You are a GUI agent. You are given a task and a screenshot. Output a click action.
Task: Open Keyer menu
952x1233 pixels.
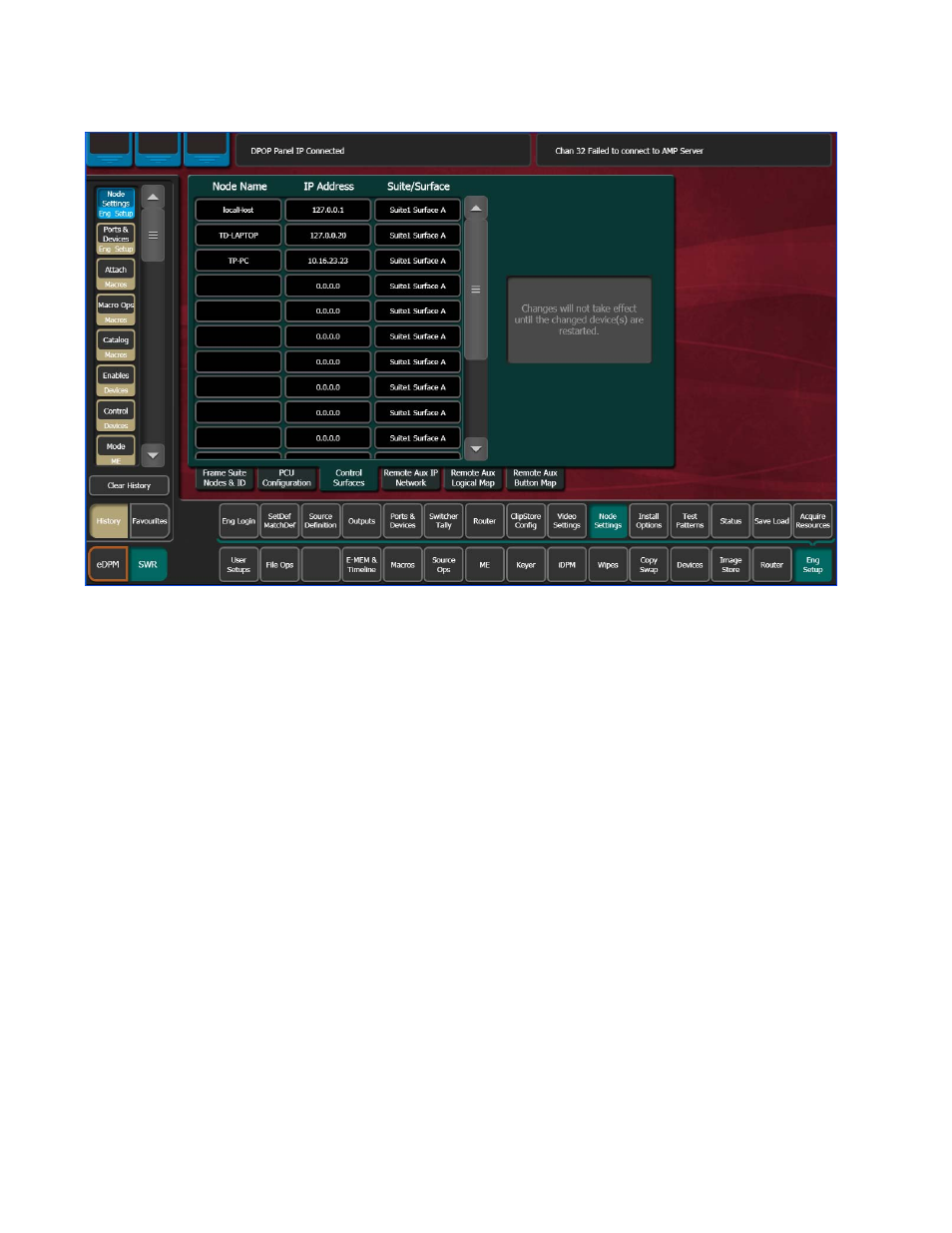coord(526,564)
